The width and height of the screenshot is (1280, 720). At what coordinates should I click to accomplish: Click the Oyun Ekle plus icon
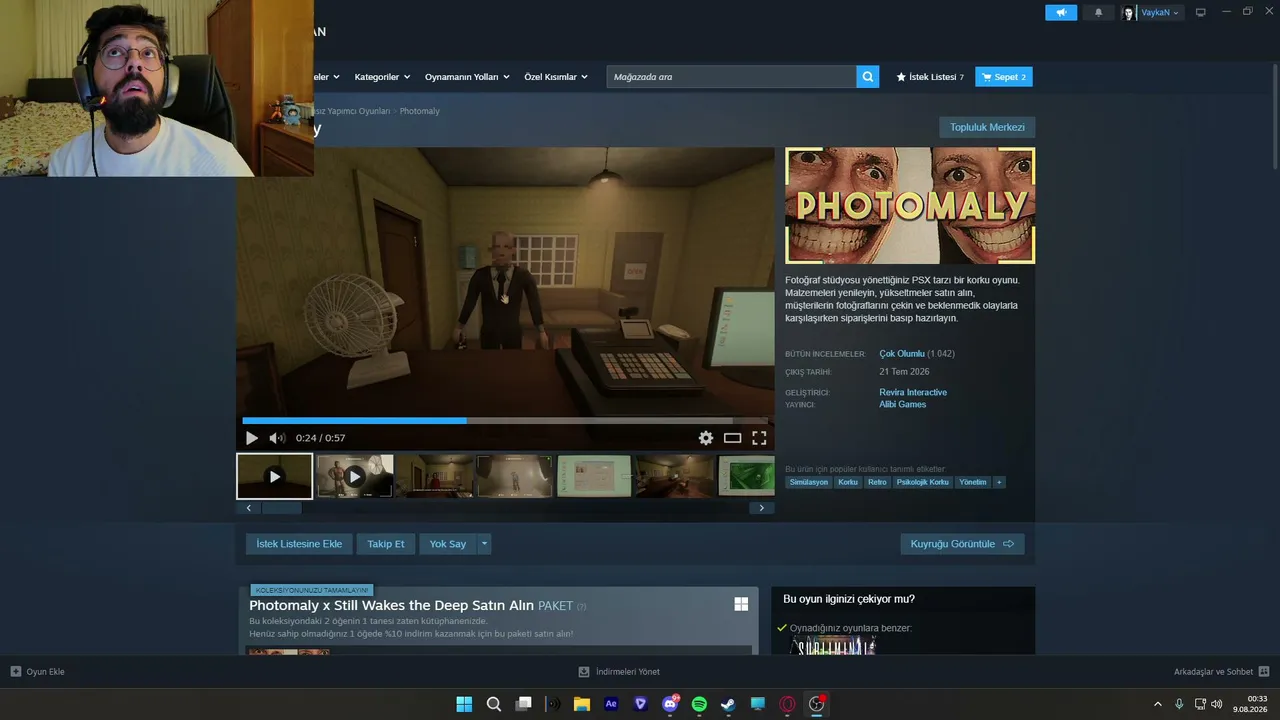click(16, 672)
